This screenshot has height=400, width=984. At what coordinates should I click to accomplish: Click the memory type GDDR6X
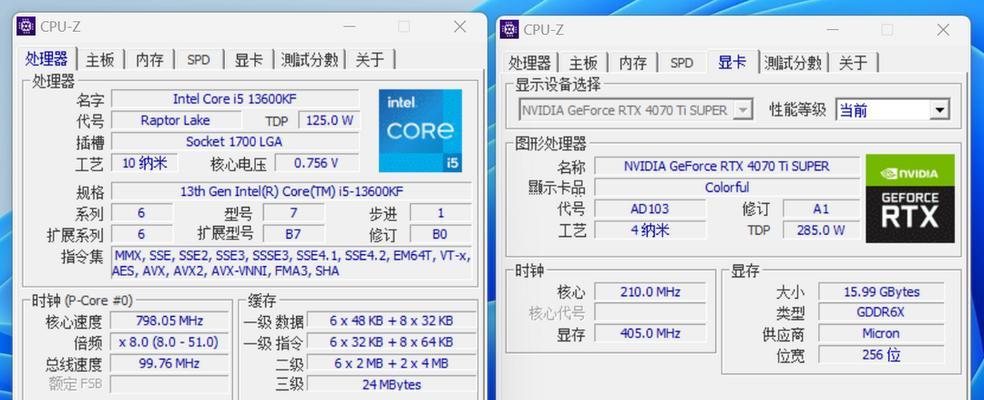tap(881, 313)
